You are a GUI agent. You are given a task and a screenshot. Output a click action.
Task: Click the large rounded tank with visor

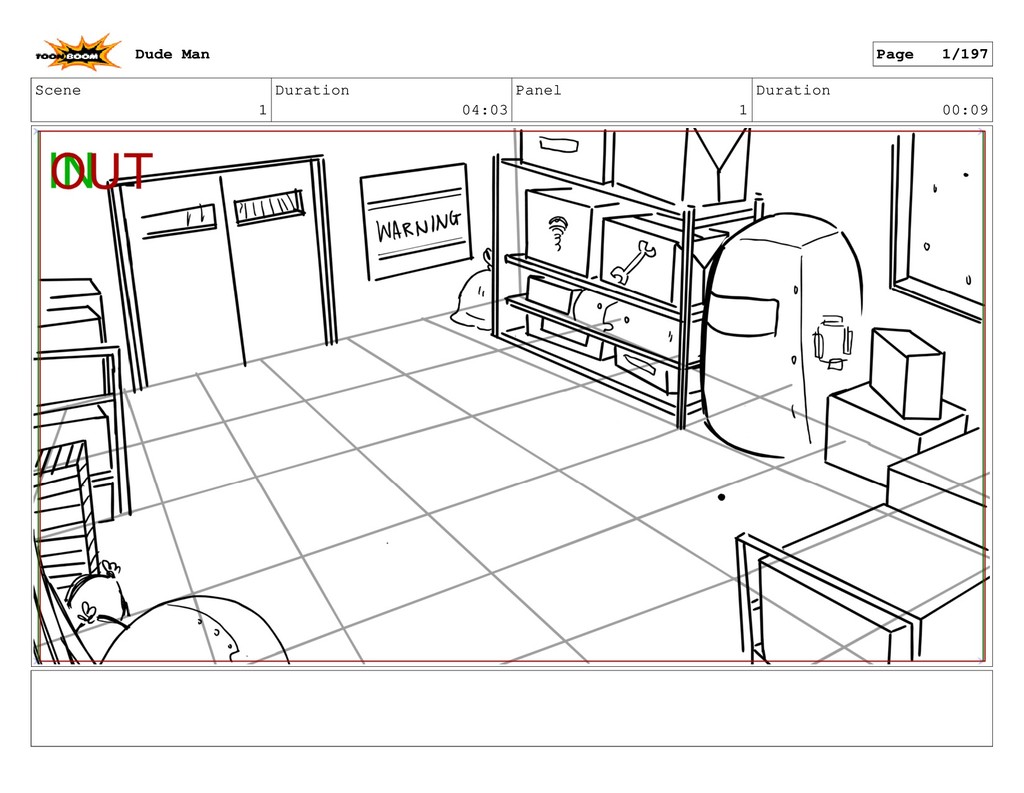pyautogui.click(x=780, y=335)
